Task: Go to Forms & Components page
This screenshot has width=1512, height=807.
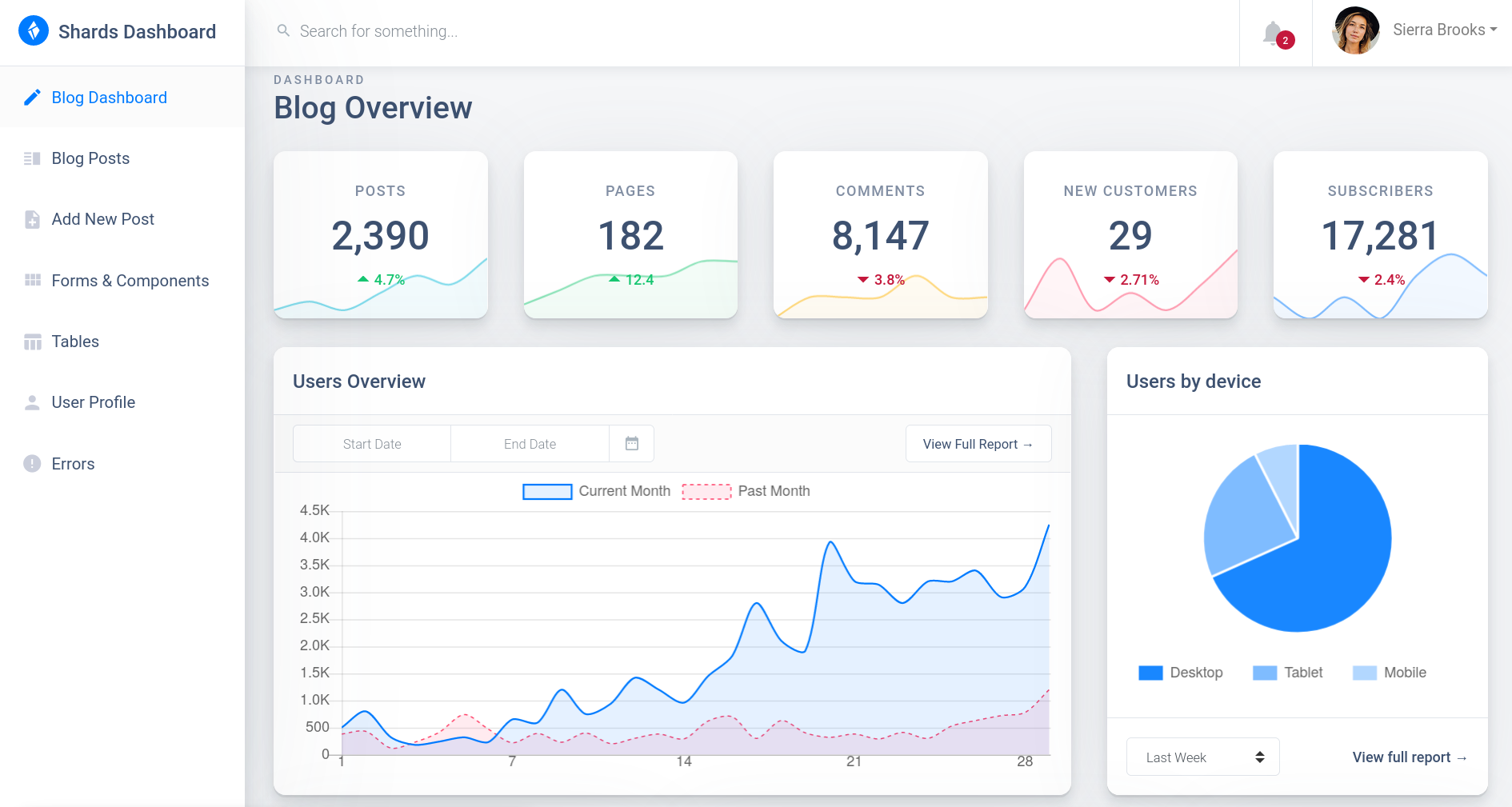Action: coord(130,281)
